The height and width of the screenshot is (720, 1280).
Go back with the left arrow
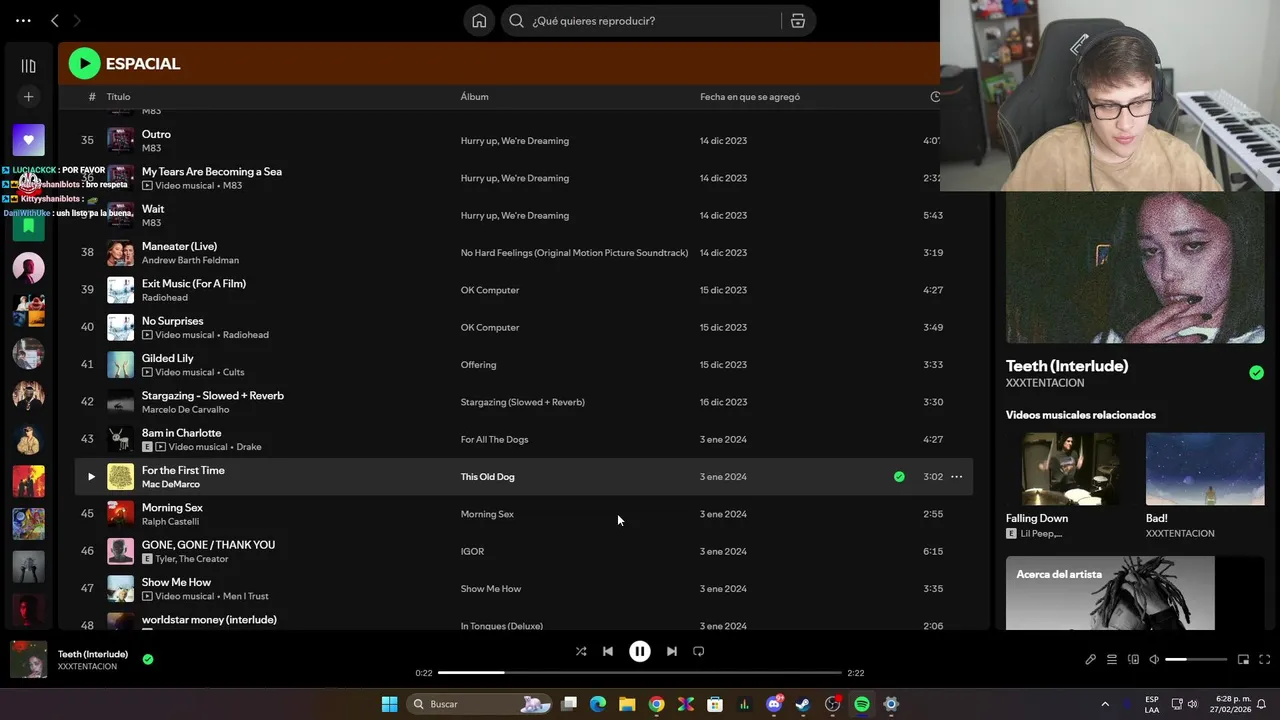tap(55, 21)
